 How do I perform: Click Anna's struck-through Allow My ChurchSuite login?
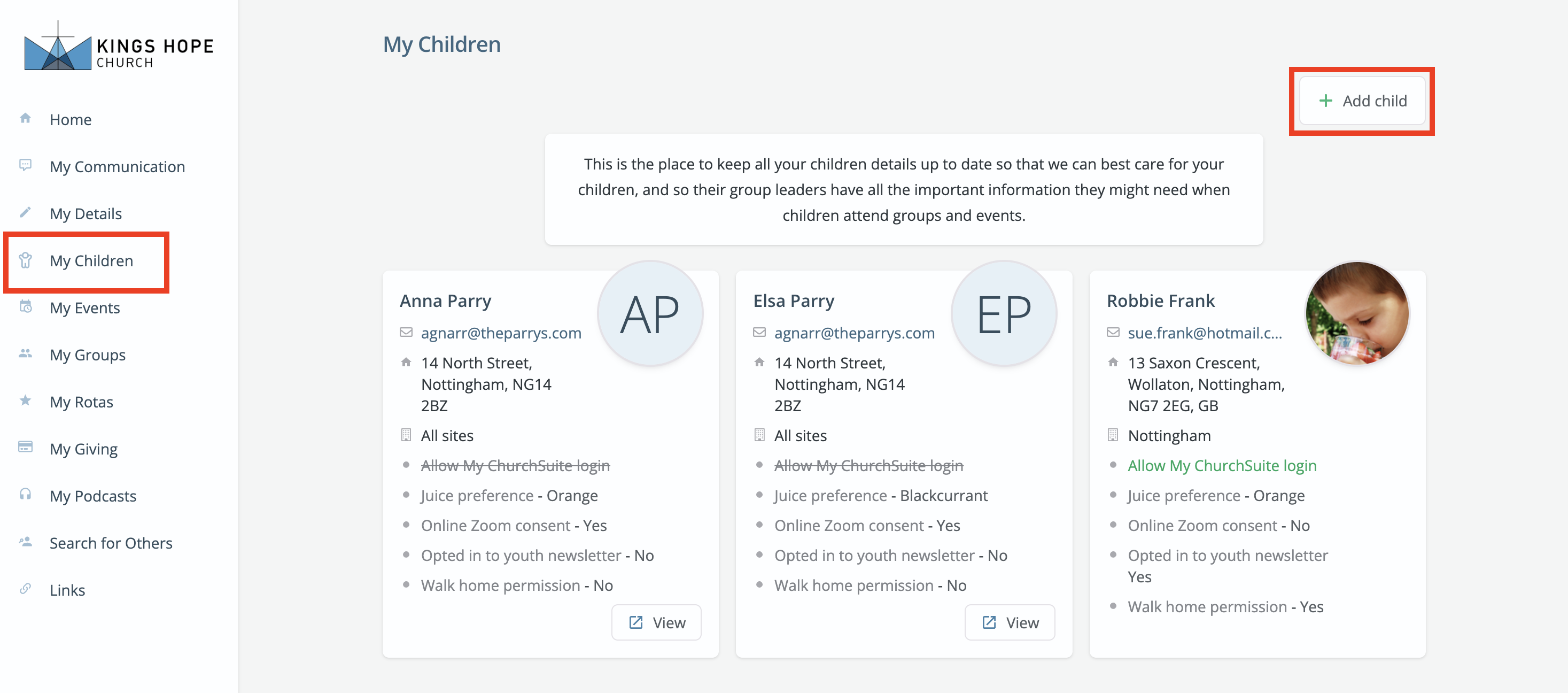click(x=515, y=465)
